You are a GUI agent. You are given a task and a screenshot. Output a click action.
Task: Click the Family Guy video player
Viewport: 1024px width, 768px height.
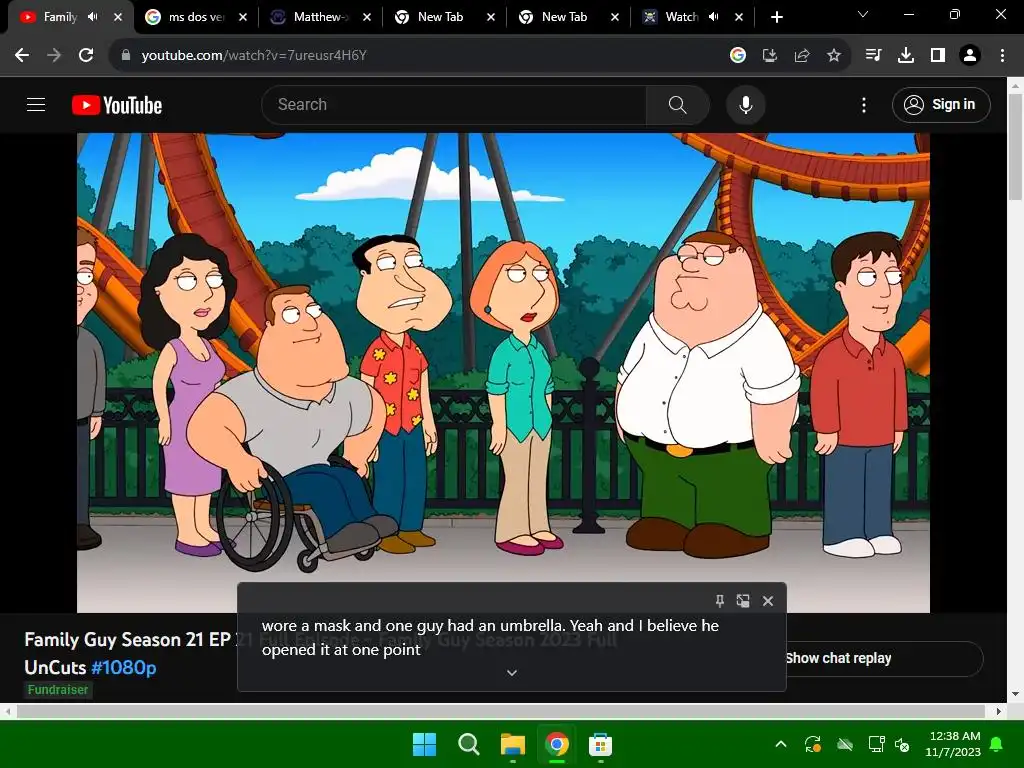tap(503, 373)
